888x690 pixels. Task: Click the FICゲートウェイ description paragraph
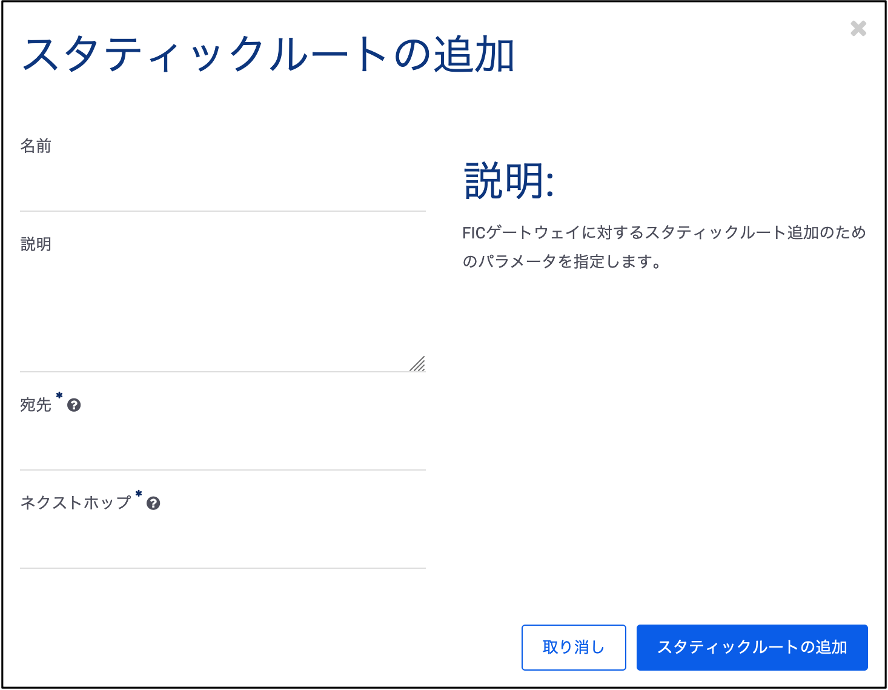point(664,247)
